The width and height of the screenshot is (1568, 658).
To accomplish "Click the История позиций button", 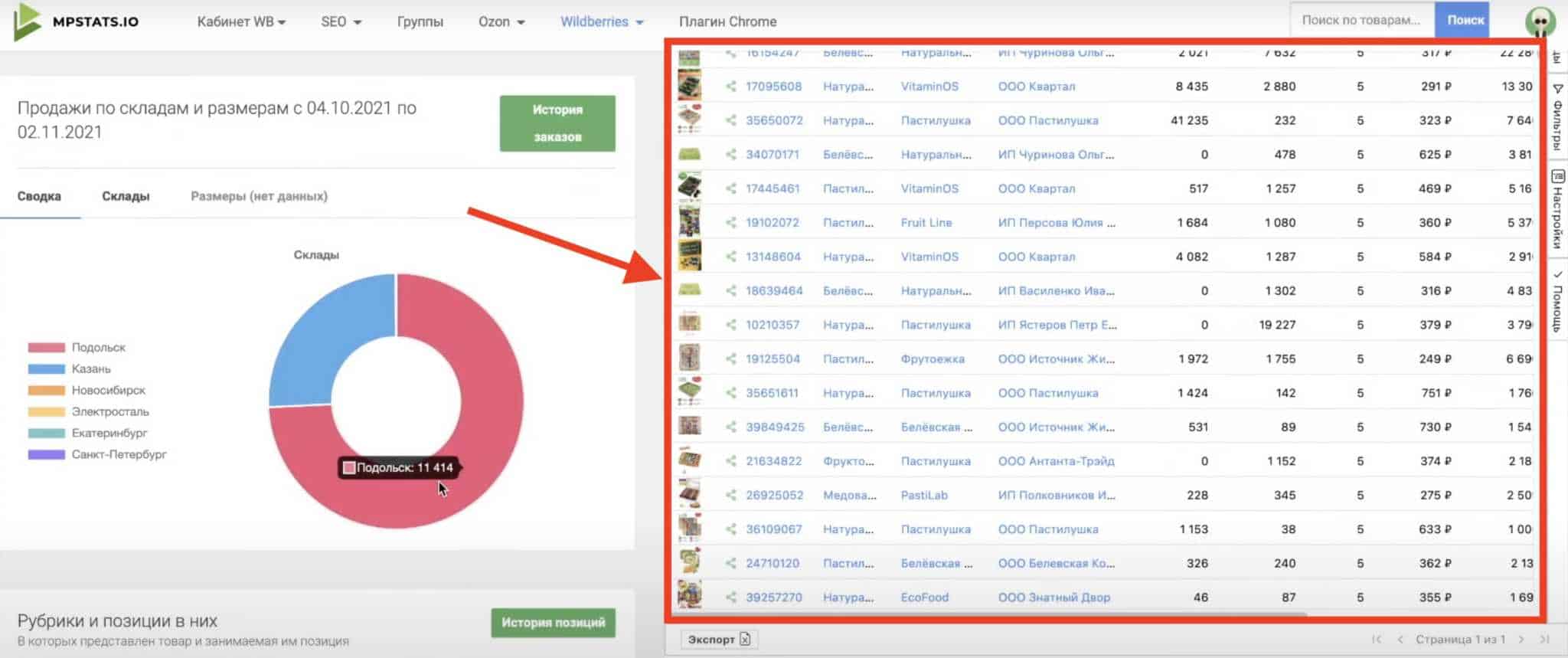I will click(x=553, y=623).
